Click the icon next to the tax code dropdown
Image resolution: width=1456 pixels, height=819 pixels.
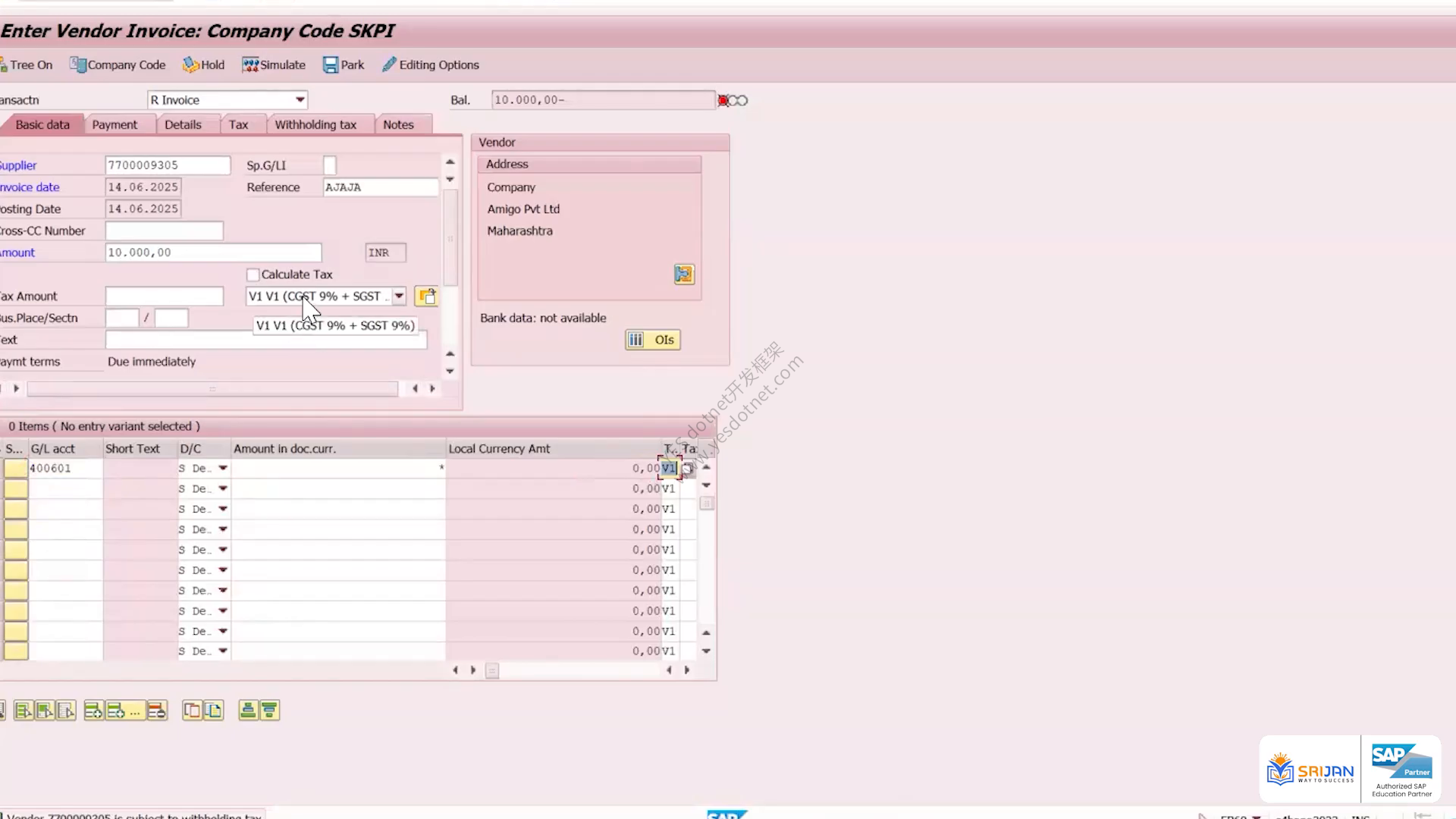pos(427,297)
